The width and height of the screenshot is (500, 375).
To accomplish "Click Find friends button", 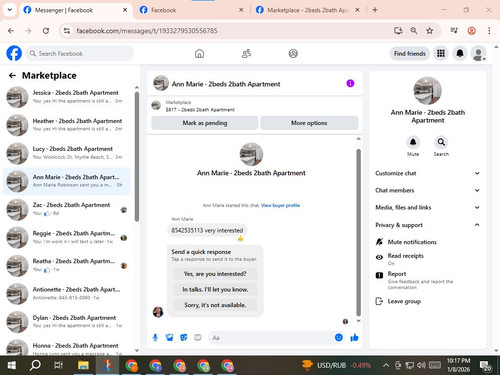I will point(410,53).
